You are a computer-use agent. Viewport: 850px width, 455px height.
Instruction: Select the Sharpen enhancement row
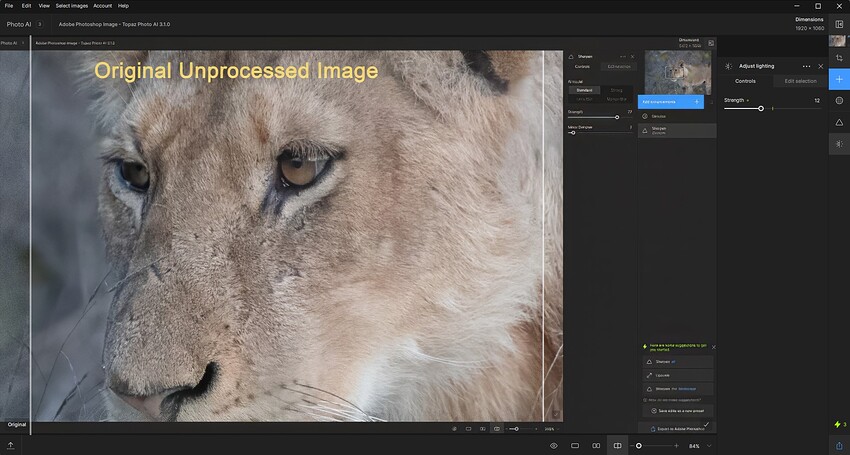point(677,131)
